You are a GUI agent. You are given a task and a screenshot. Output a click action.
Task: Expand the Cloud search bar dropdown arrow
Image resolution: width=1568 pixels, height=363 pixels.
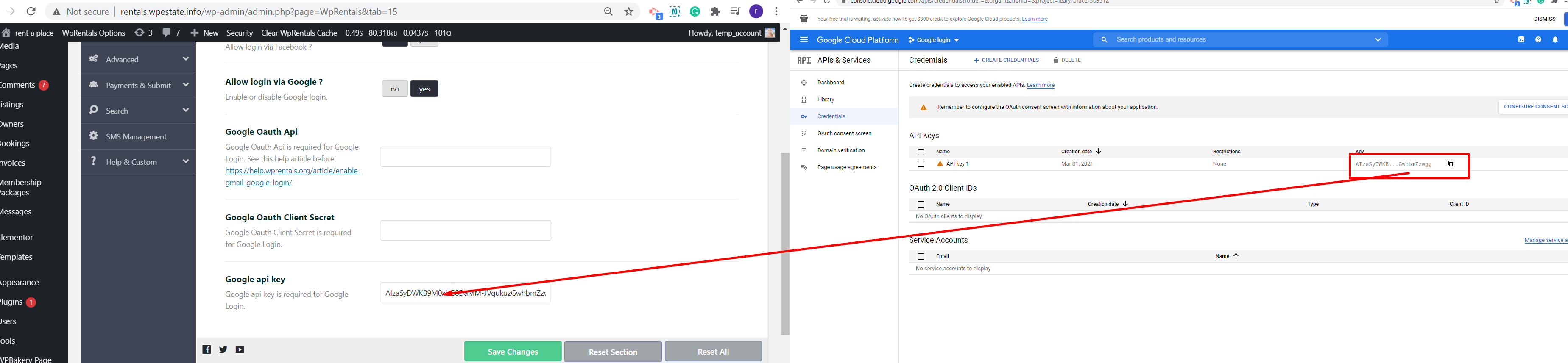(x=1378, y=39)
